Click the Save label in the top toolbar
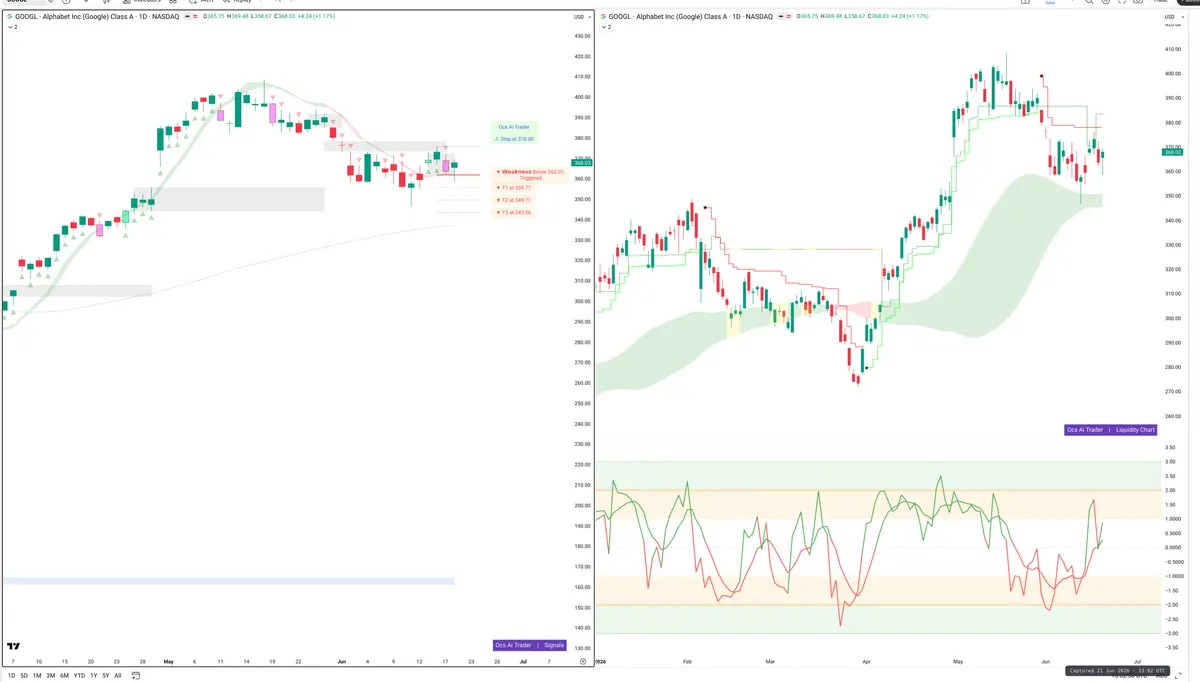Image resolution: width=1200 pixels, height=682 pixels. click(1050, 3)
